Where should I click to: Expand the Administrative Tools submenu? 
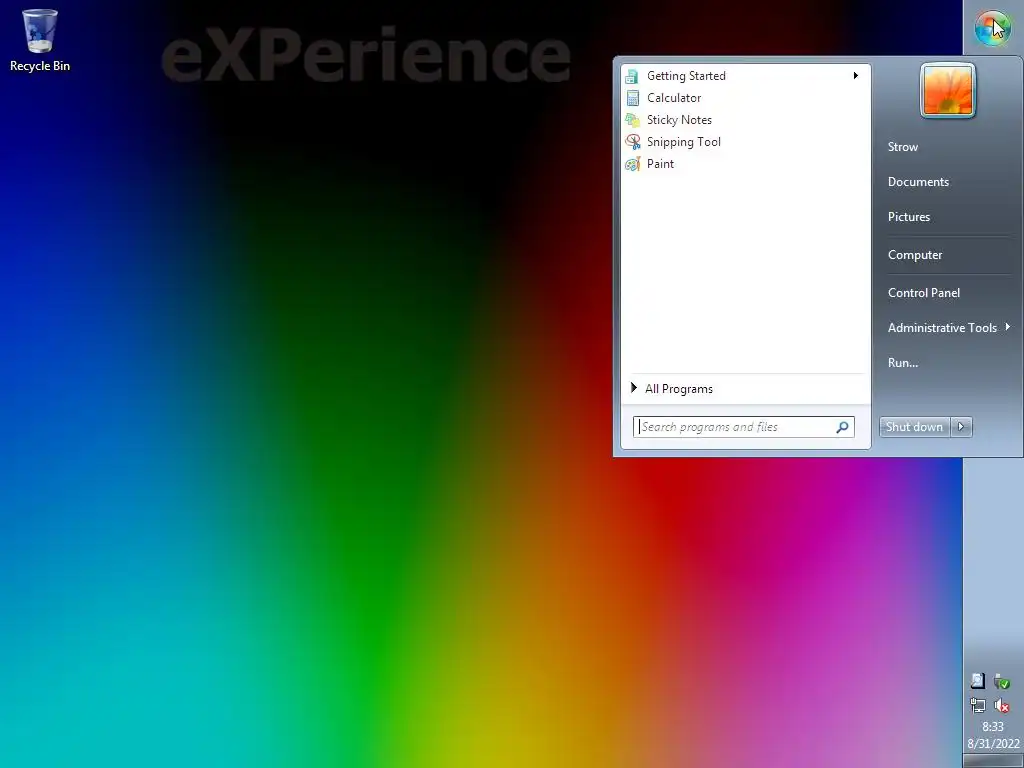(948, 328)
